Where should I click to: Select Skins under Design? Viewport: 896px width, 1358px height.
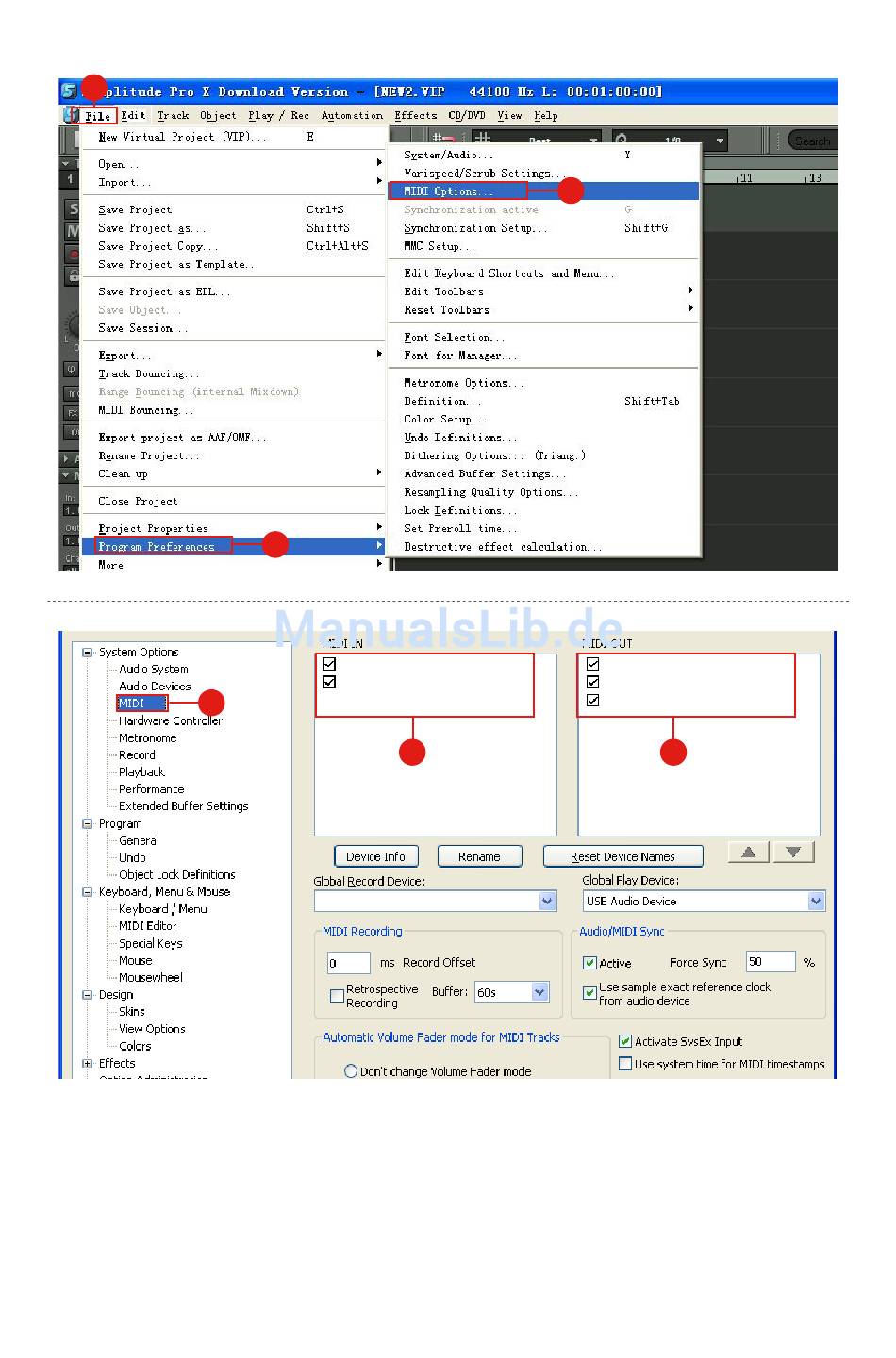[132, 1012]
